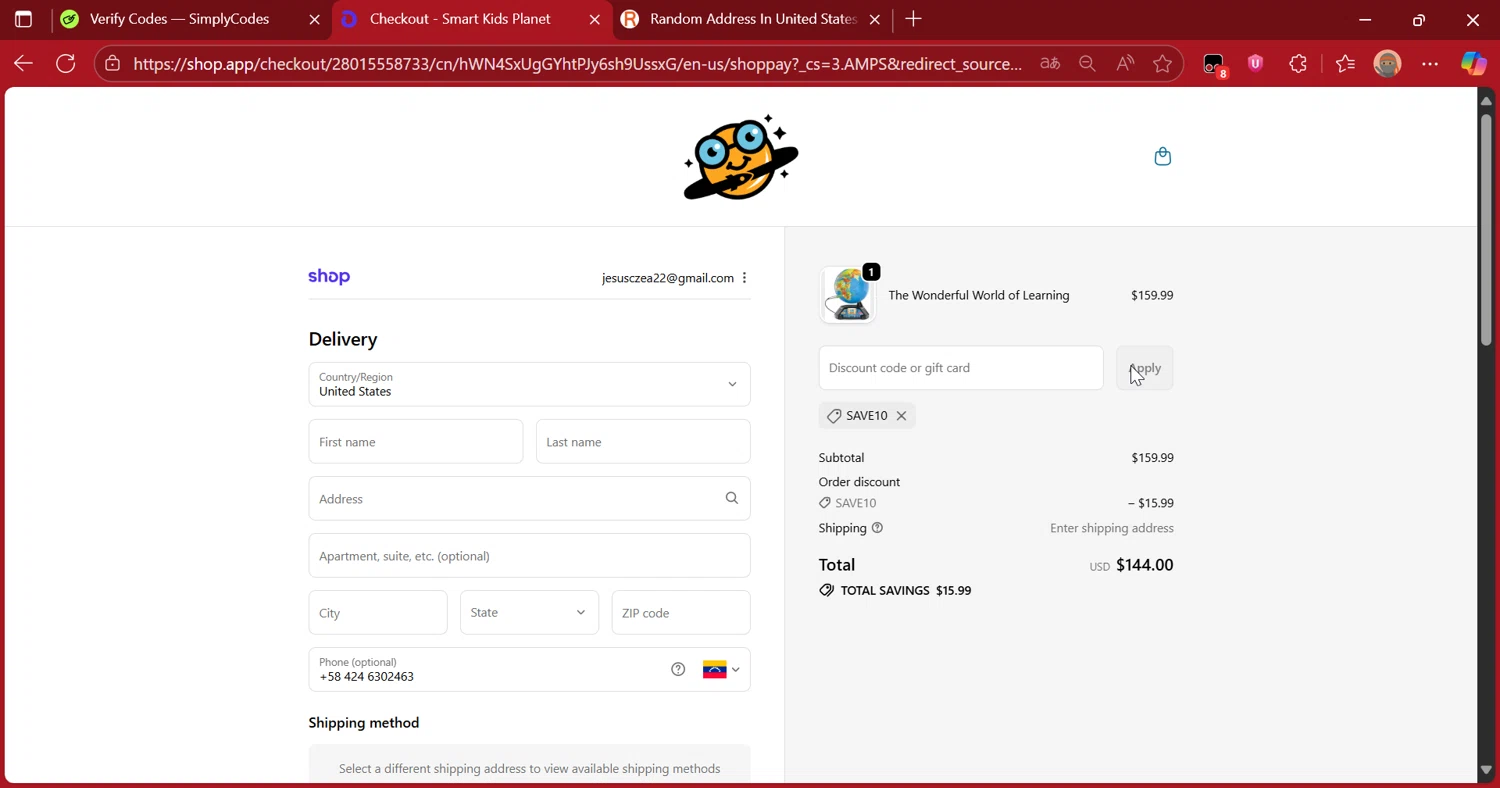Expand the Country/Region dropdown

point(529,384)
